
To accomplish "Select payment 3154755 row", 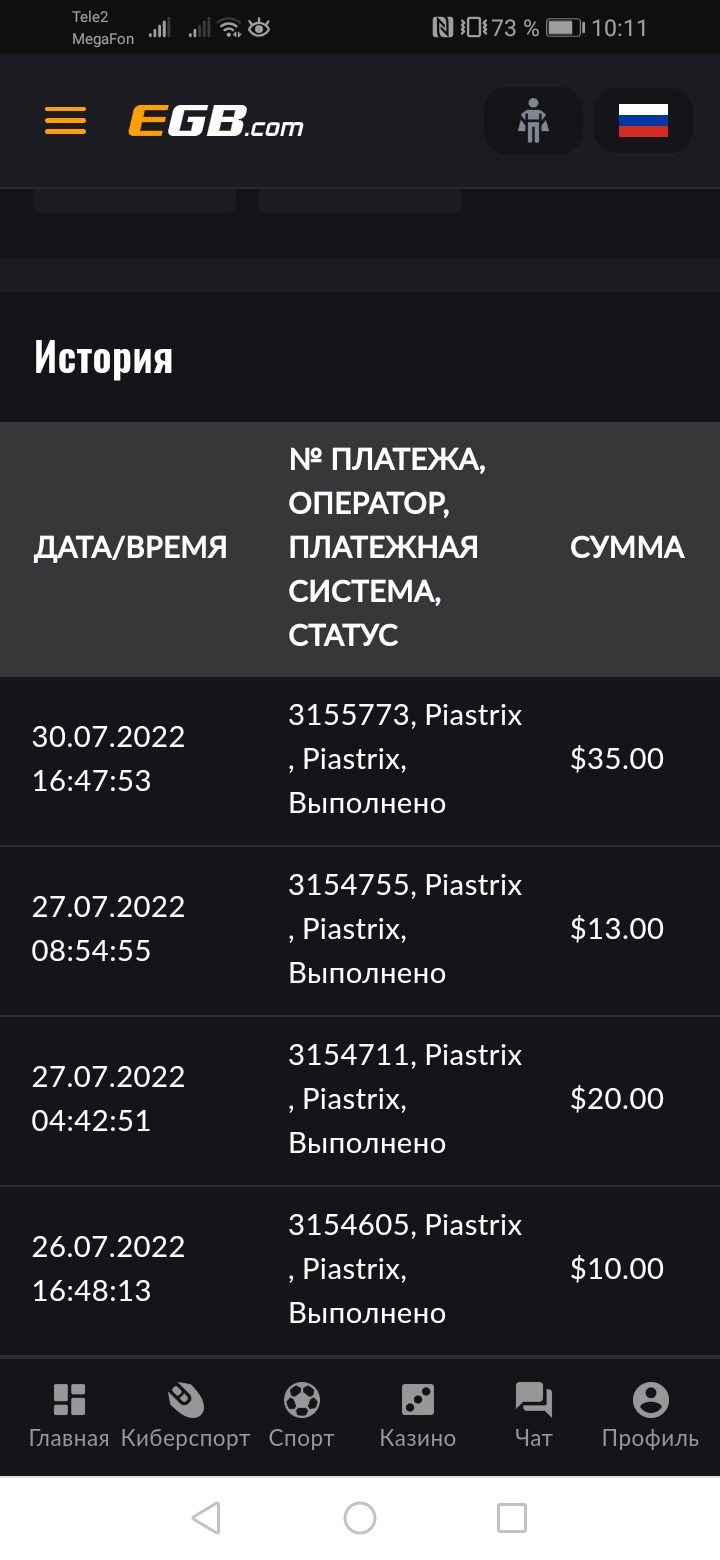I will (x=405, y=929).
